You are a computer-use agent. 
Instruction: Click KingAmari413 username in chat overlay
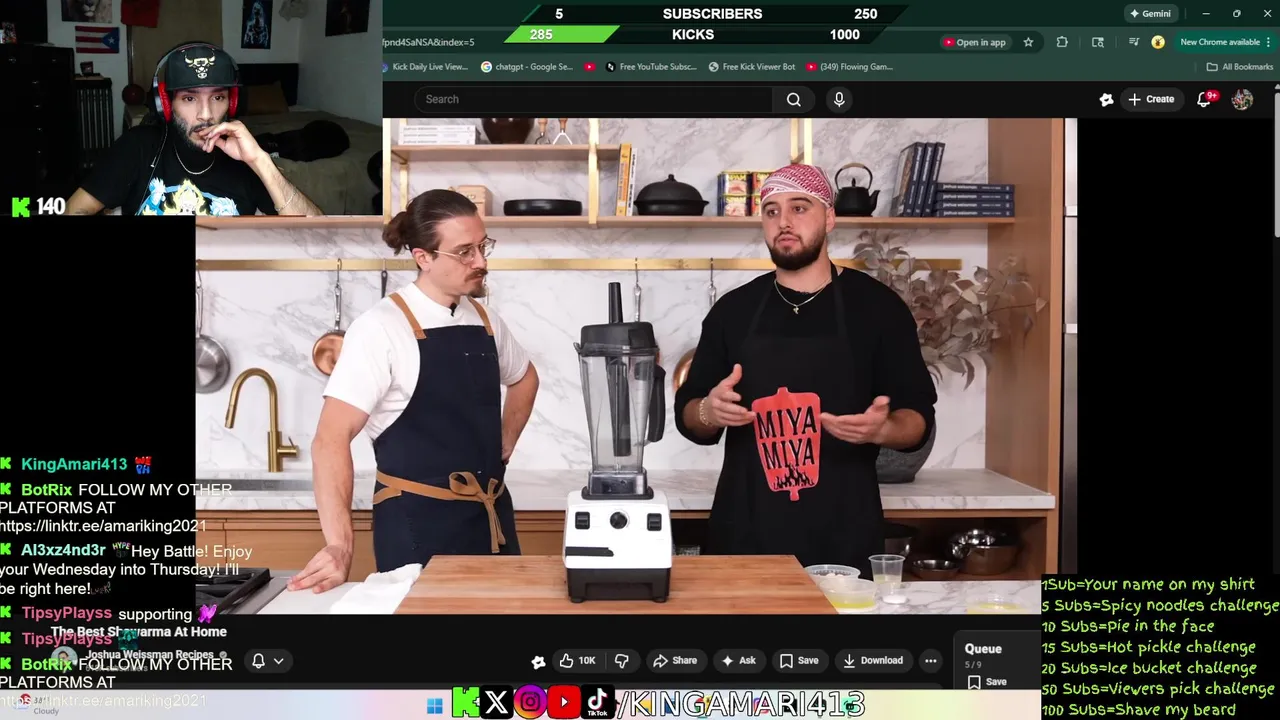74,464
